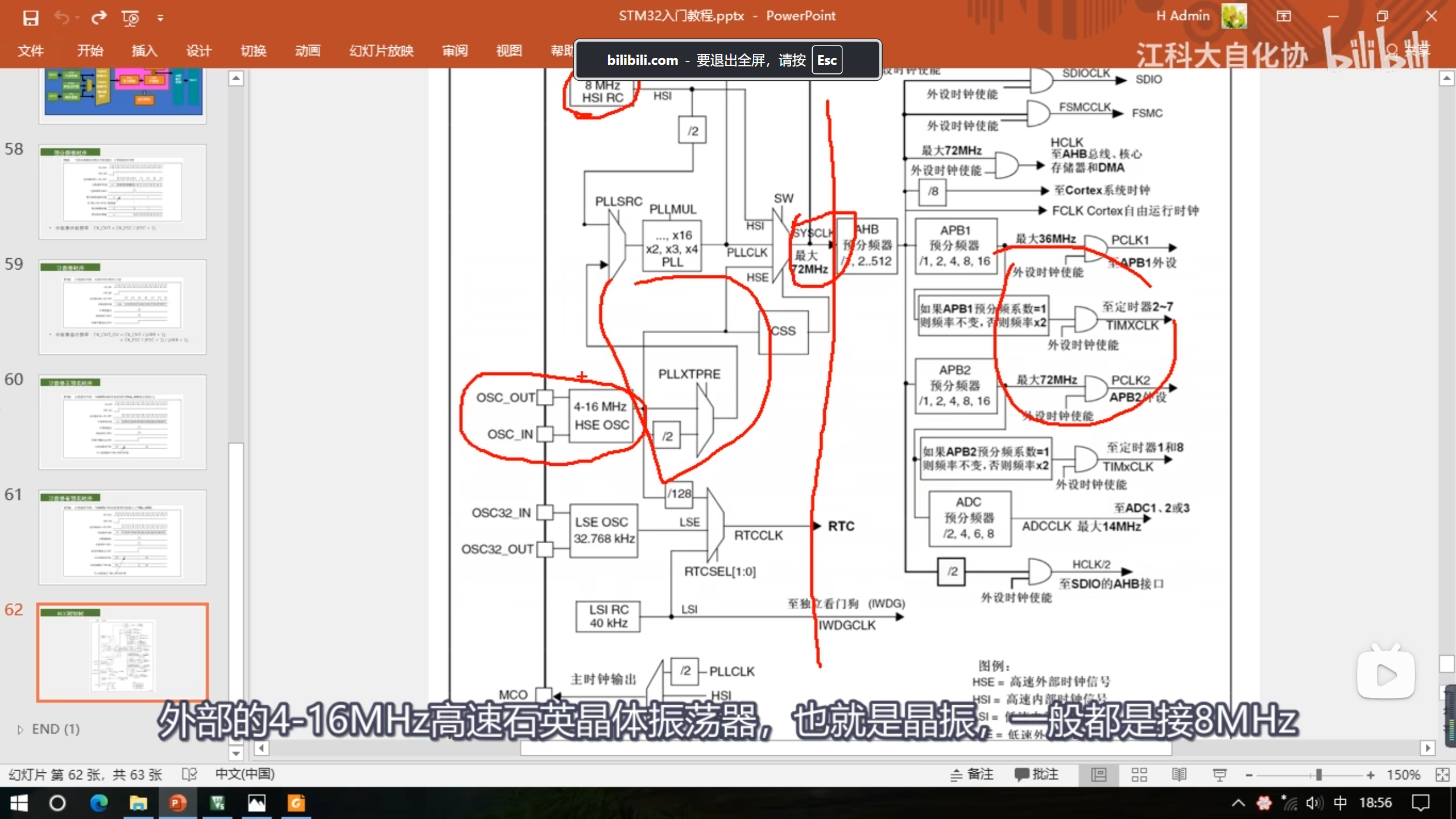Click the 中文(中国) language button
This screenshot has width=1456, height=819.
click(245, 775)
